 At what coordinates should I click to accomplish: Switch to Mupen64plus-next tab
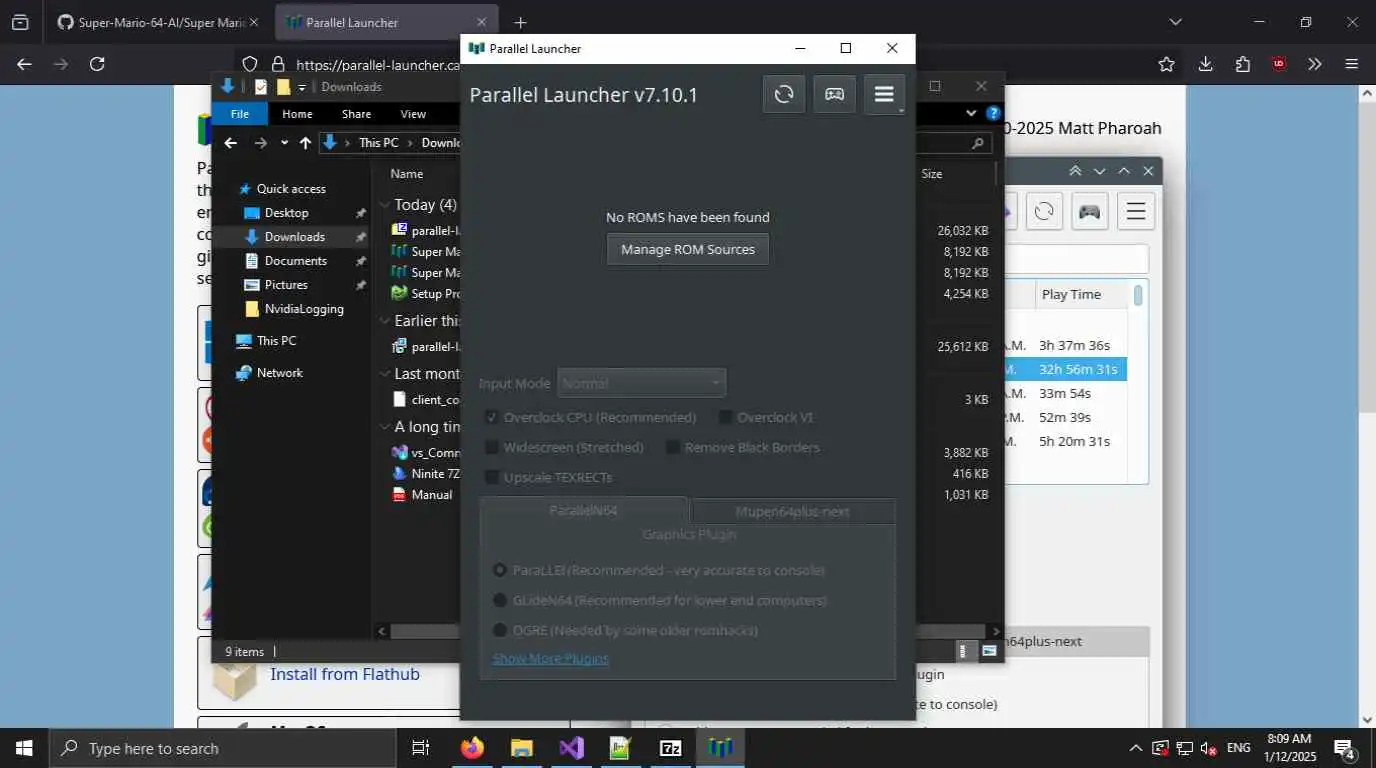coord(792,511)
